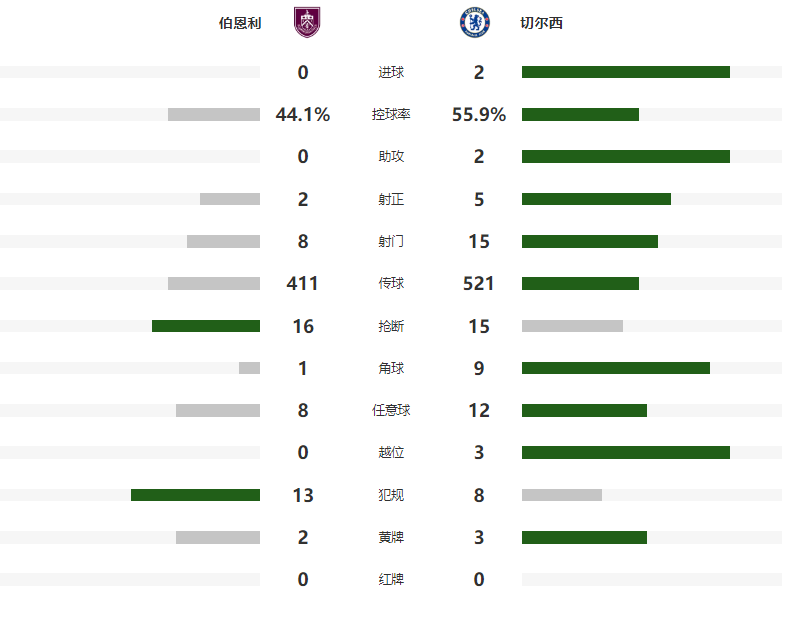Click the 控球率 stat label
785x618 pixels.
point(391,115)
